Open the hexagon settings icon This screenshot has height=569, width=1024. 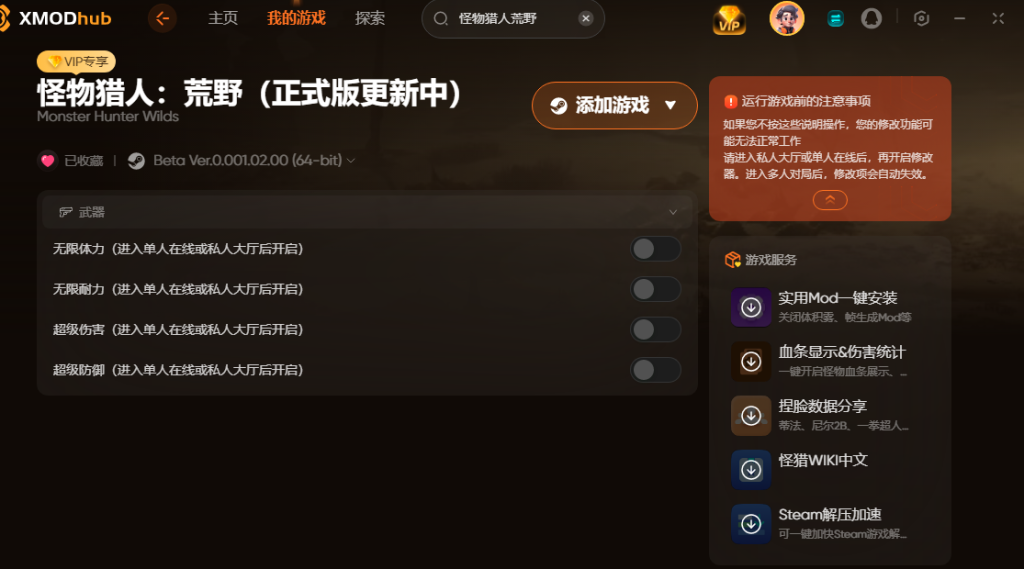pyautogui.click(x=921, y=18)
